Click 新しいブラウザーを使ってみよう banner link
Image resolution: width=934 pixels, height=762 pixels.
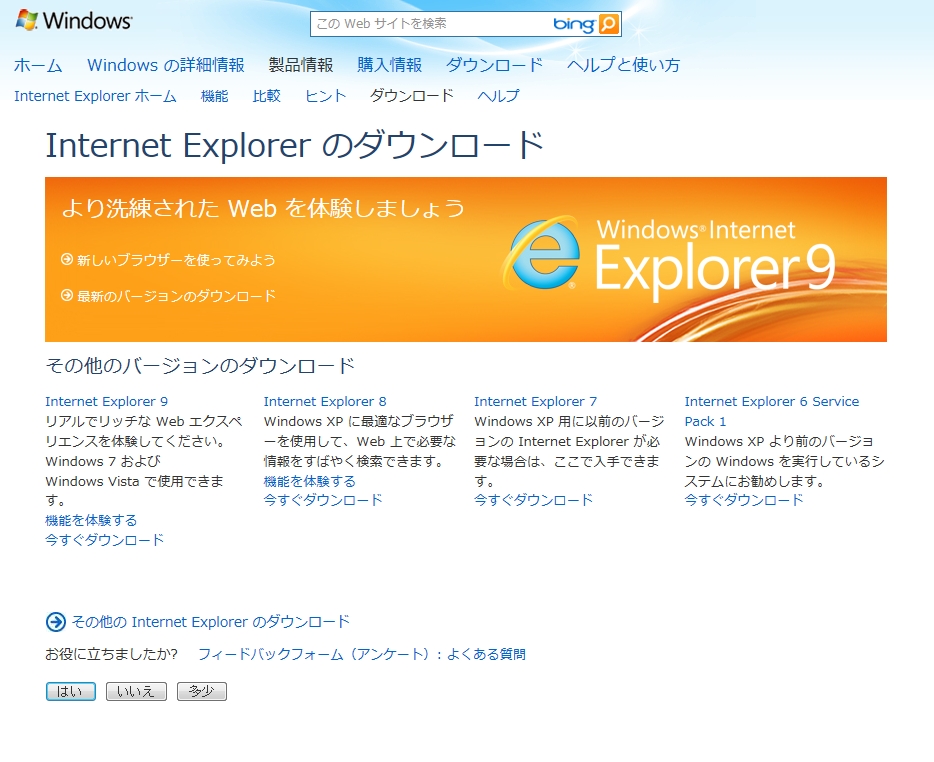pos(176,260)
